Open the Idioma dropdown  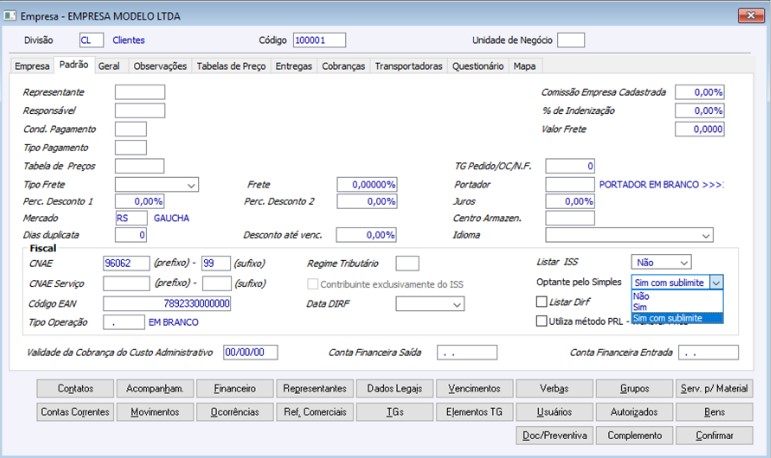(706, 235)
